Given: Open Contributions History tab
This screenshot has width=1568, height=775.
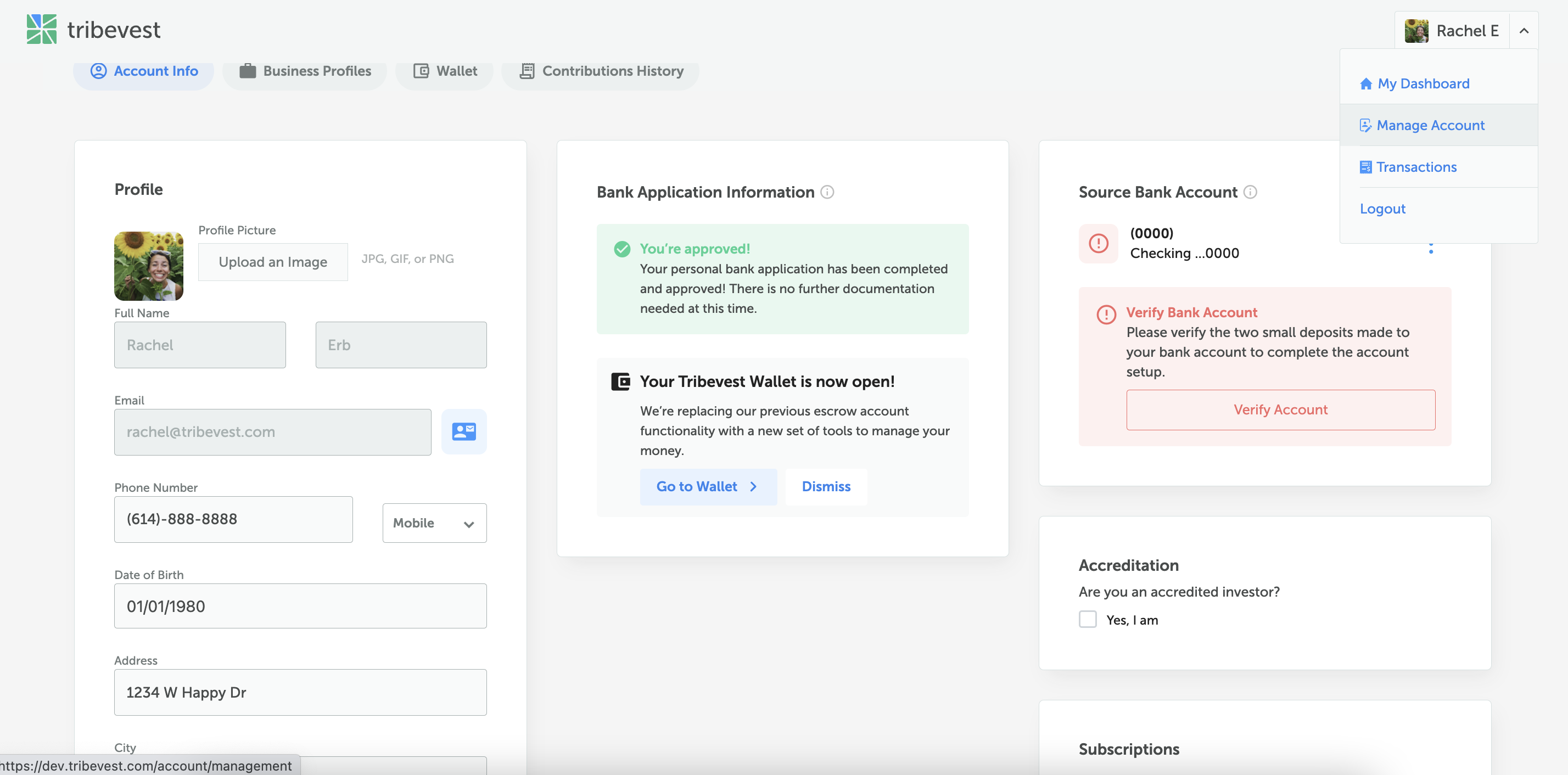Looking at the screenshot, I should click(x=601, y=71).
